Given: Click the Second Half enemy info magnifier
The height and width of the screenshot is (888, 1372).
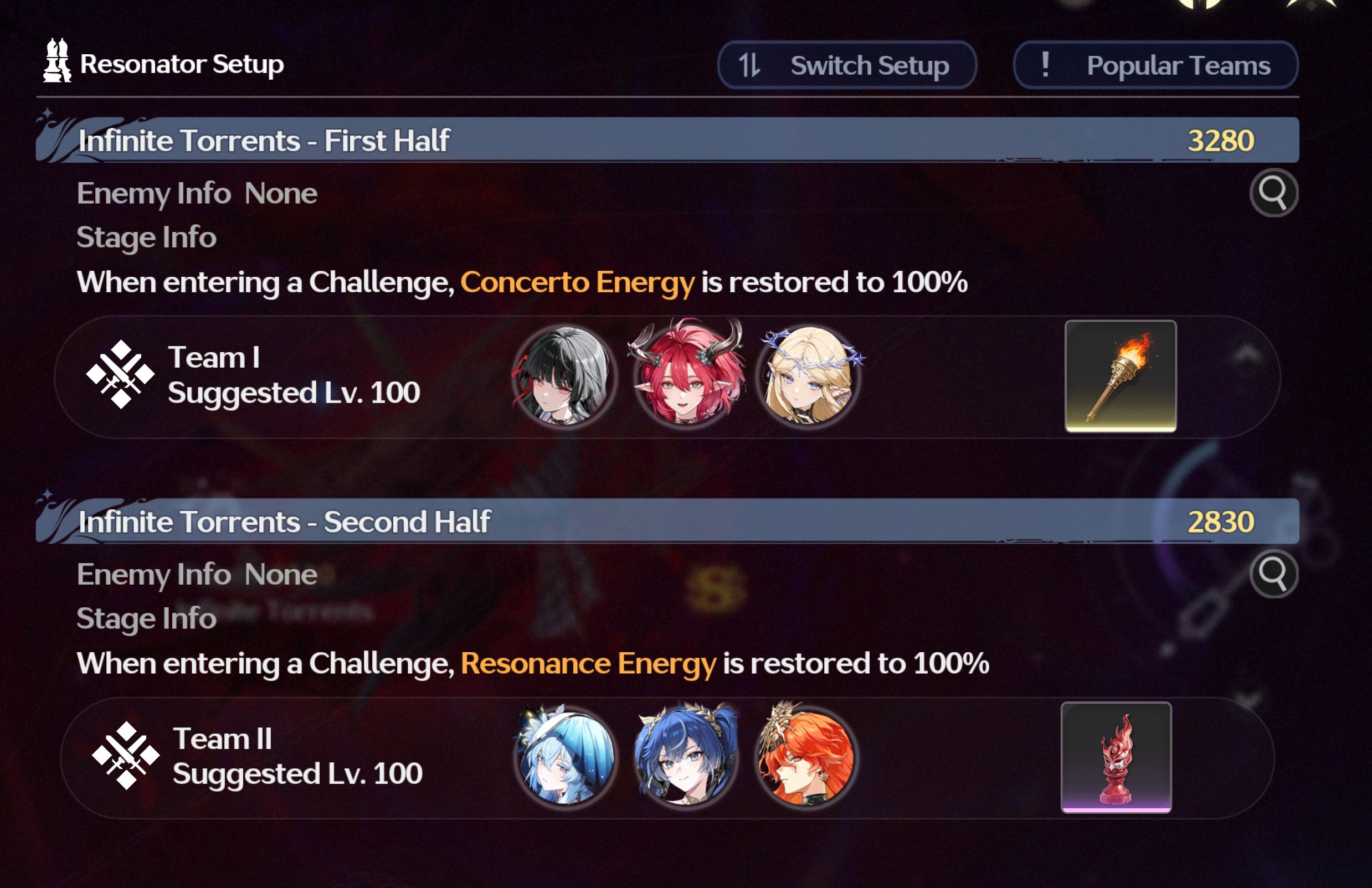Looking at the screenshot, I should coord(1273,574).
